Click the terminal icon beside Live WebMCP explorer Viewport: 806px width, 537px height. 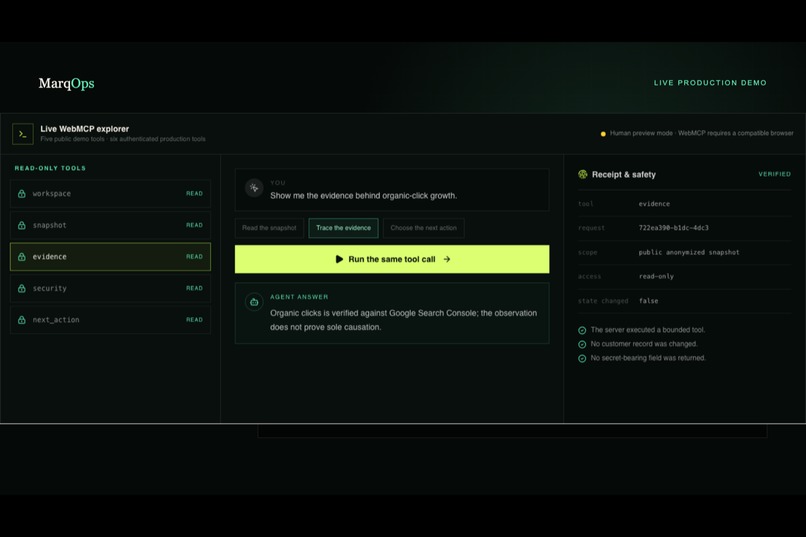(23, 134)
